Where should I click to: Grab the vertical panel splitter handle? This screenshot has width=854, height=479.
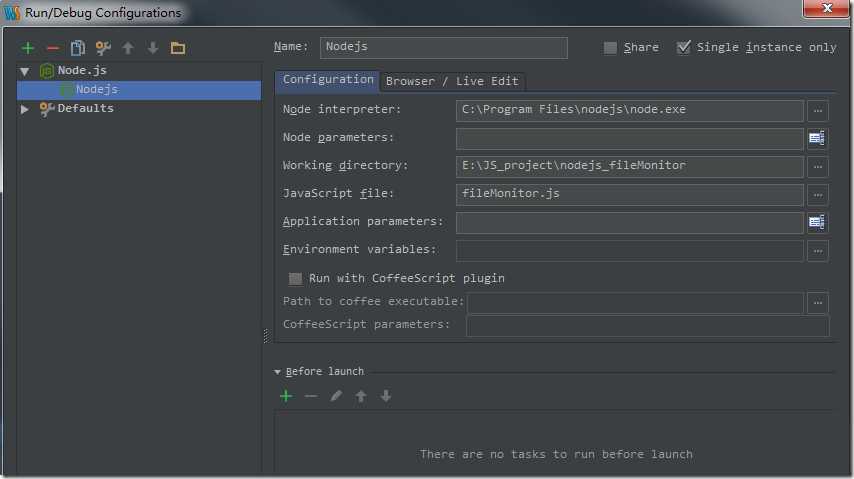[266, 336]
